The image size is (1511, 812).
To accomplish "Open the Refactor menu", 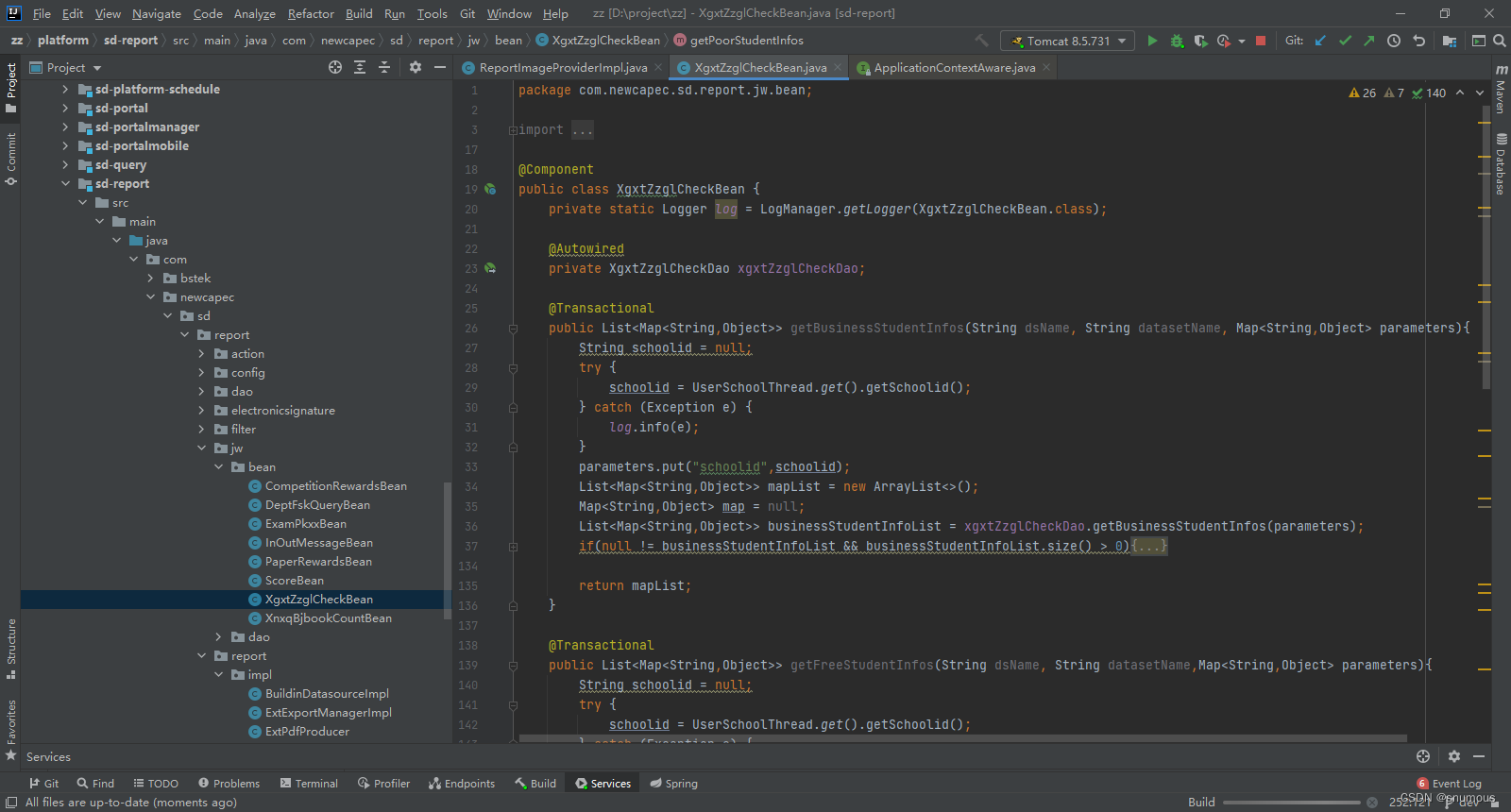I will pos(311,13).
